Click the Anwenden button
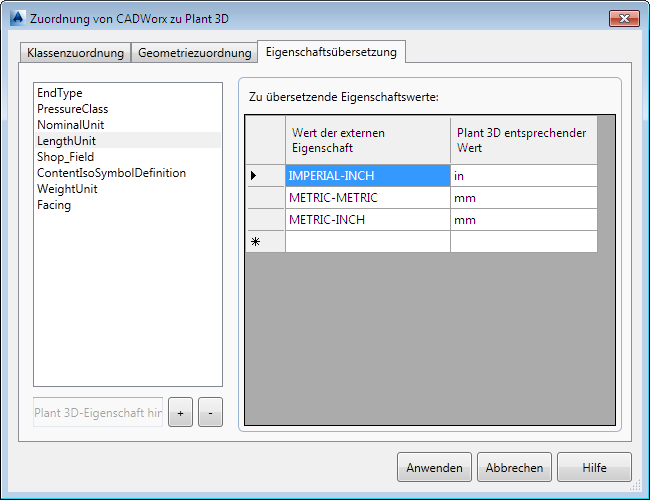 pos(434,467)
